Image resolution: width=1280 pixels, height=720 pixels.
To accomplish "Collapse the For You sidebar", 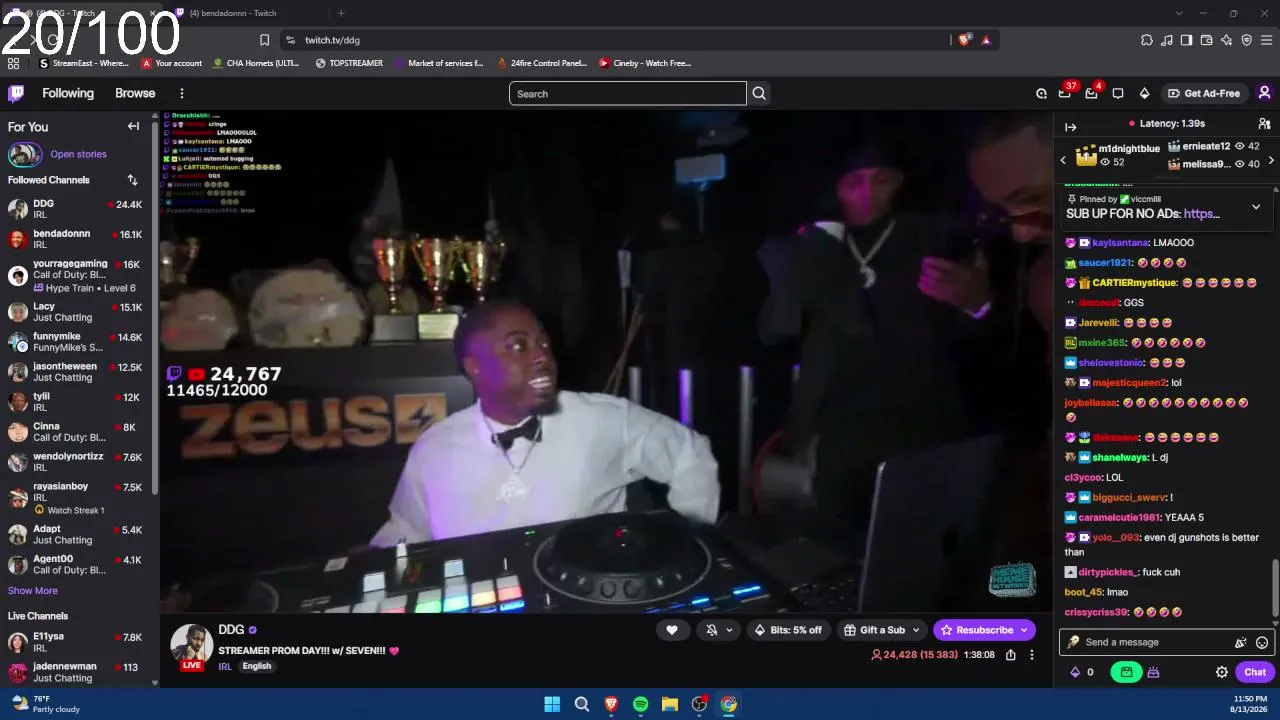I will point(133,126).
